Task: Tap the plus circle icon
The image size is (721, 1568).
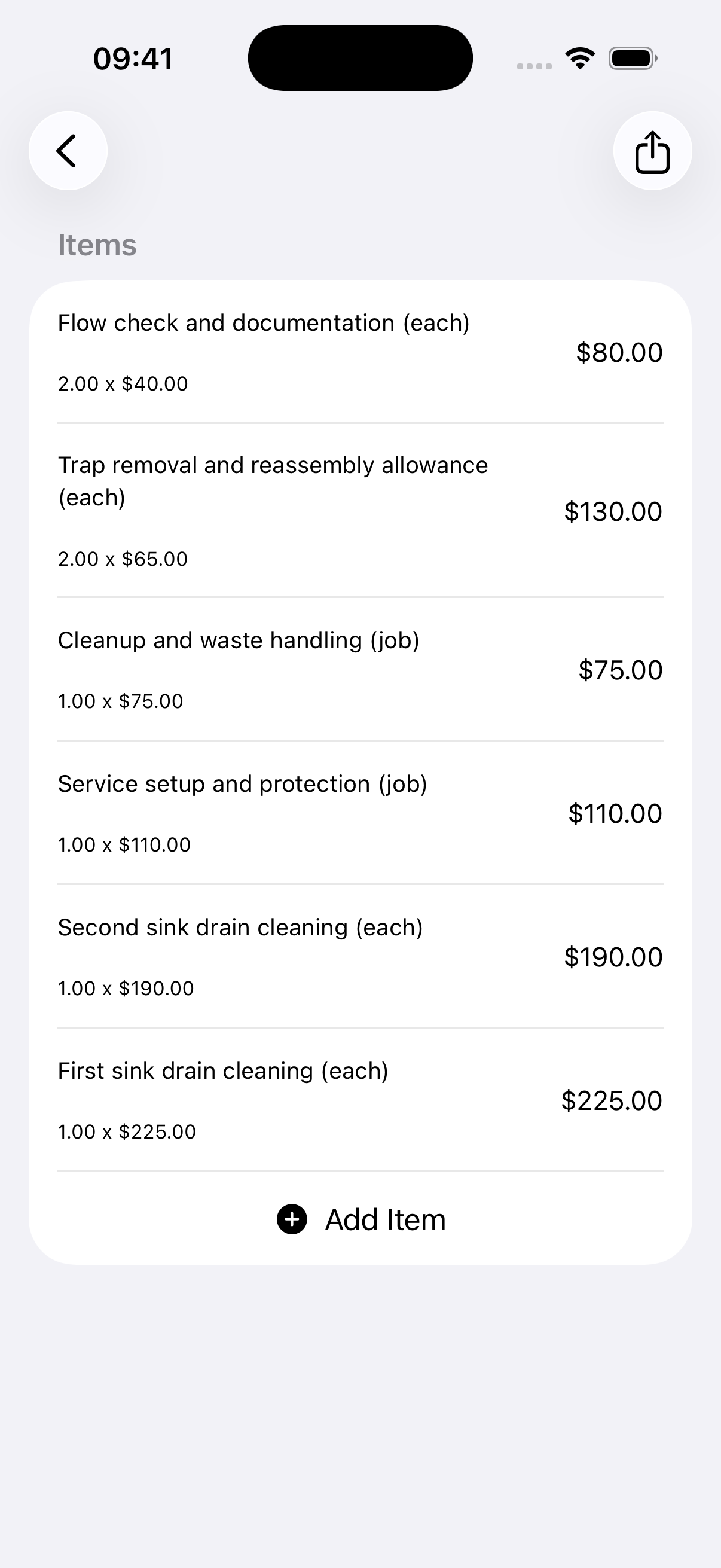Action: (x=292, y=1219)
